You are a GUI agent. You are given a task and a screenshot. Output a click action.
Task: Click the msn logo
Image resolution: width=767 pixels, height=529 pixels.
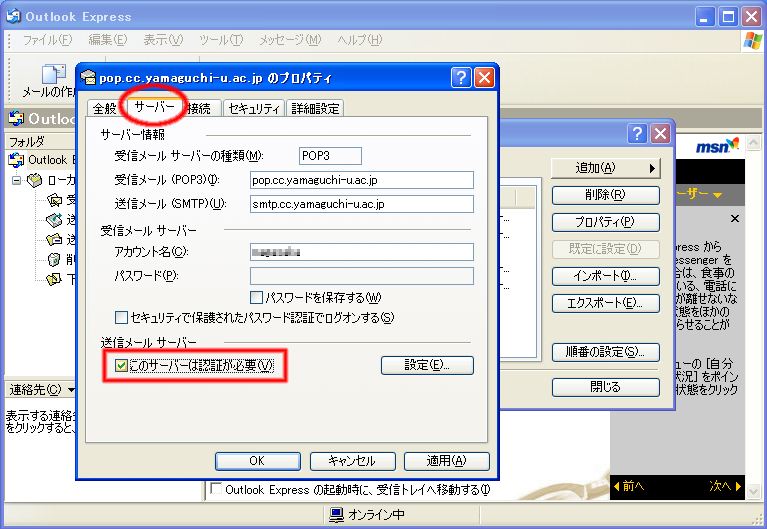point(717,146)
